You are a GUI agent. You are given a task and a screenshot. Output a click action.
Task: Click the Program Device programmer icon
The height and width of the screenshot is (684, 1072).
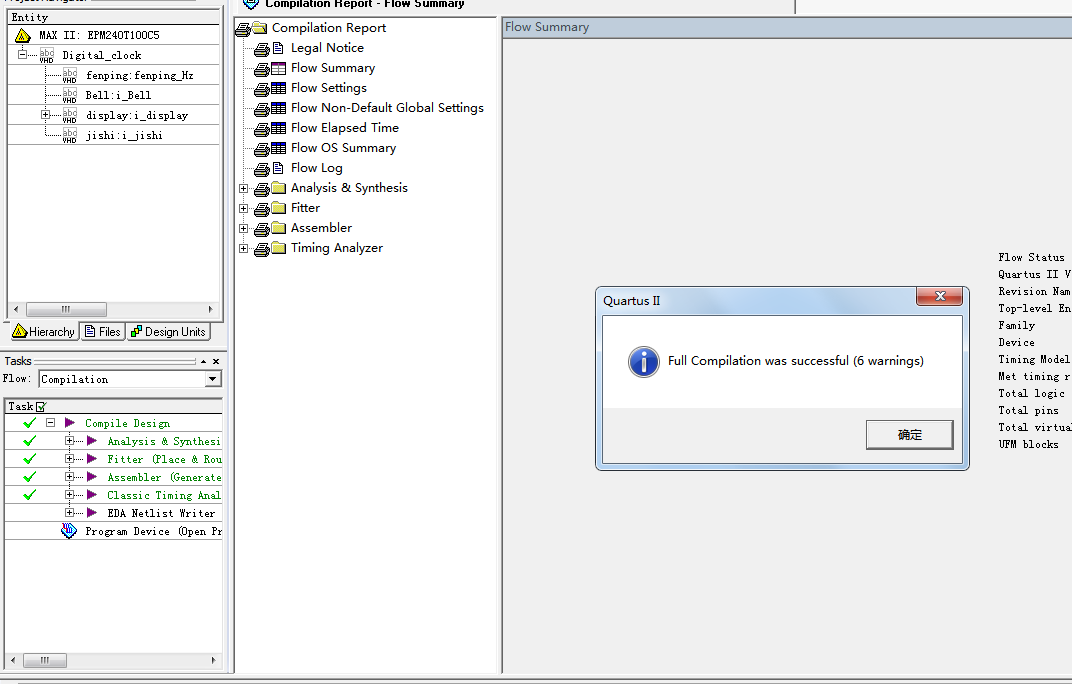[x=69, y=531]
